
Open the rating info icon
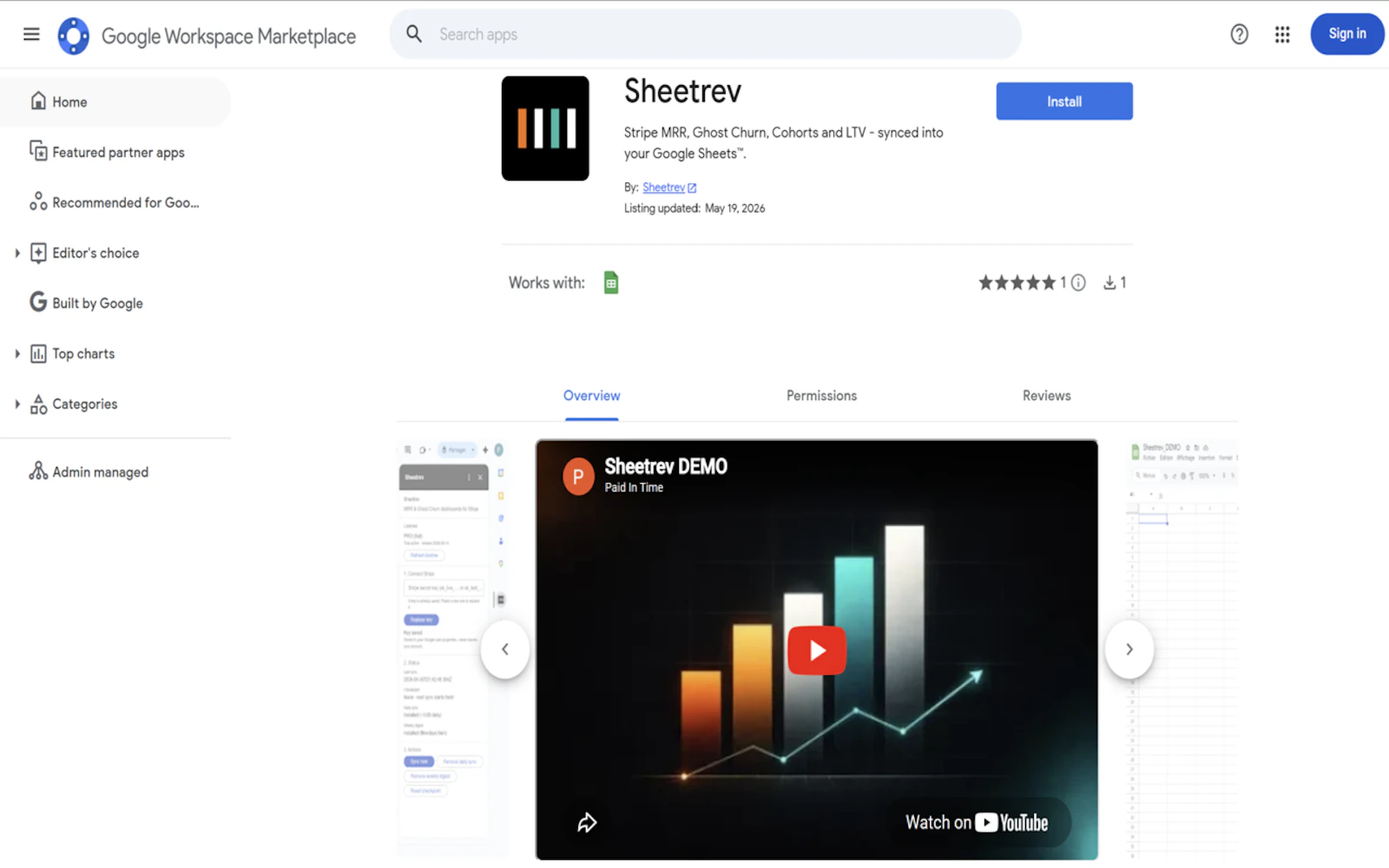click(1078, 282)
